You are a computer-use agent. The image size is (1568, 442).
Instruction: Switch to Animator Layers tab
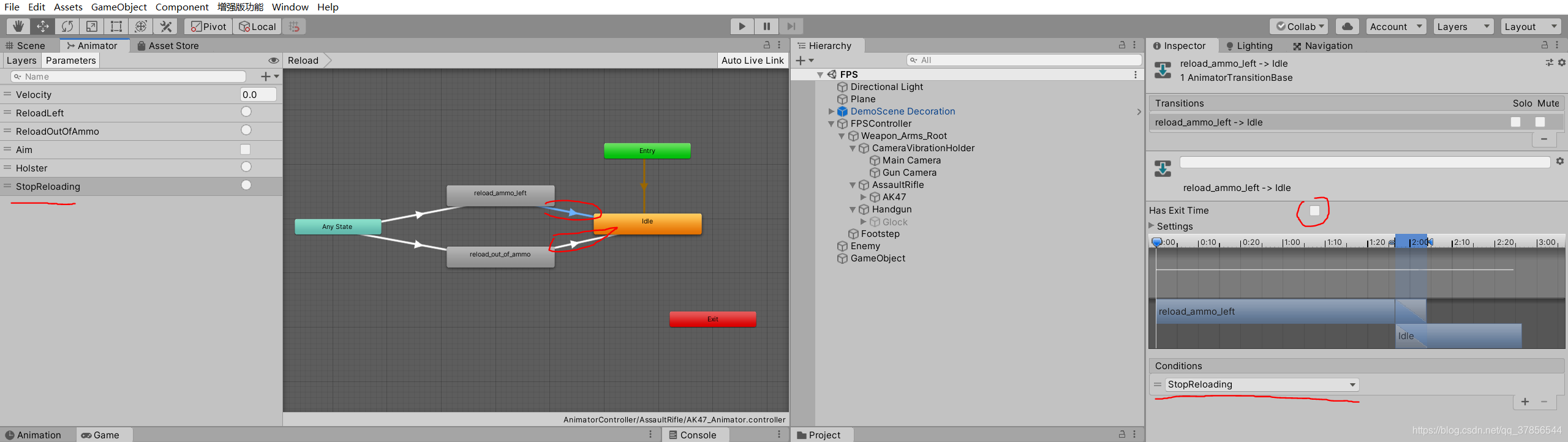(x=21, y=61)
